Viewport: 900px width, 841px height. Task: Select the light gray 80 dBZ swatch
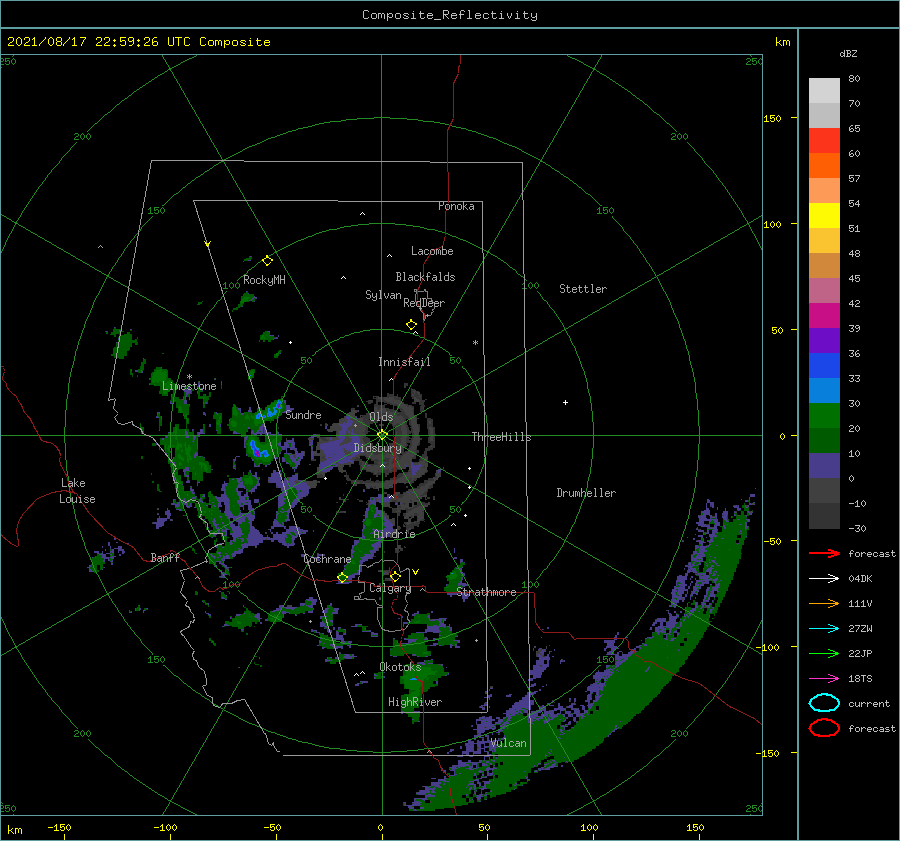click(824, 91)
